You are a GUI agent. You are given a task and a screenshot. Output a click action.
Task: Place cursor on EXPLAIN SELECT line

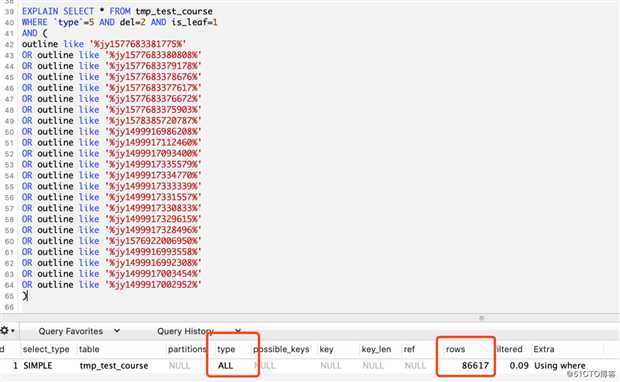[x=117, y=11]
